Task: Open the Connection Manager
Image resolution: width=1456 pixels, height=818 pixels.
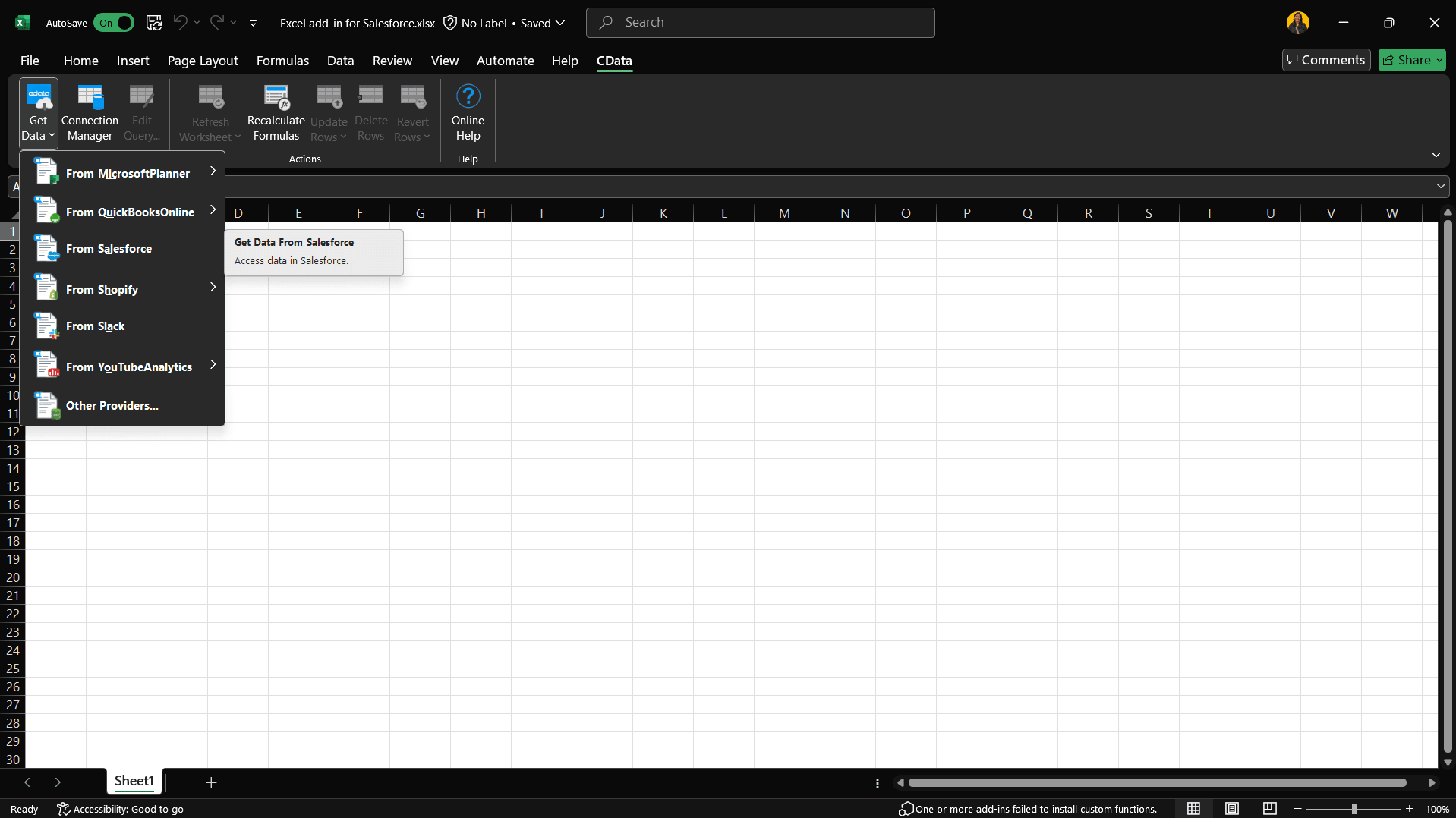Action: point(90,113)
